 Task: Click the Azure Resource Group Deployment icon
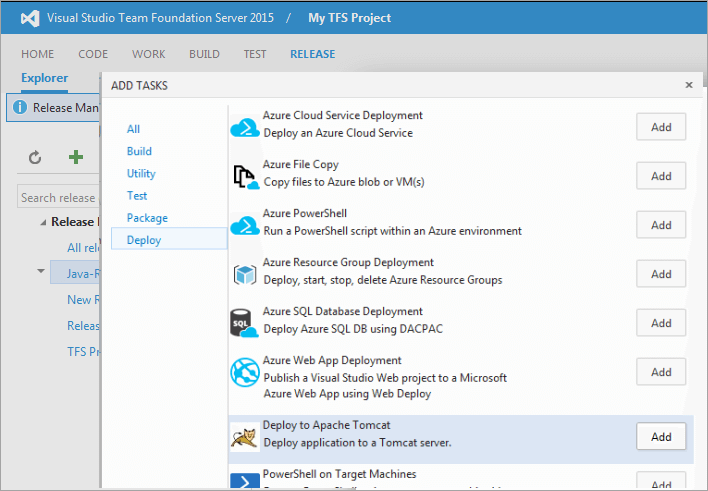pos(245,273)
